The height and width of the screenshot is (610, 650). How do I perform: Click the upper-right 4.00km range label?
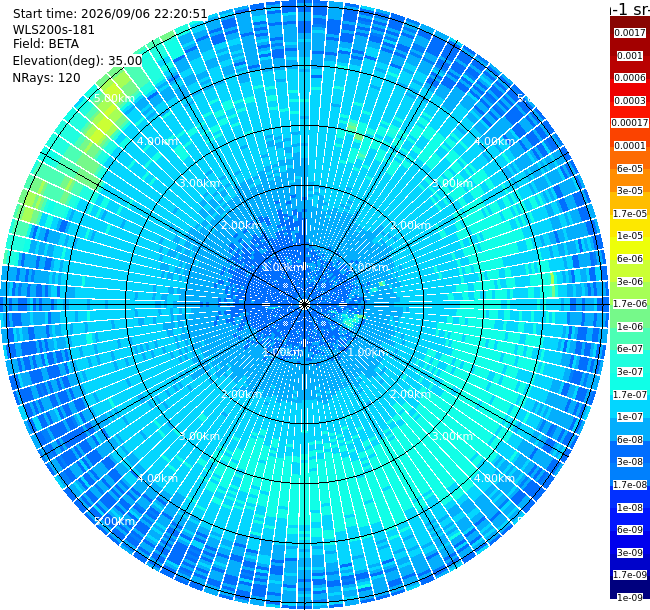[x=495, y=141]
